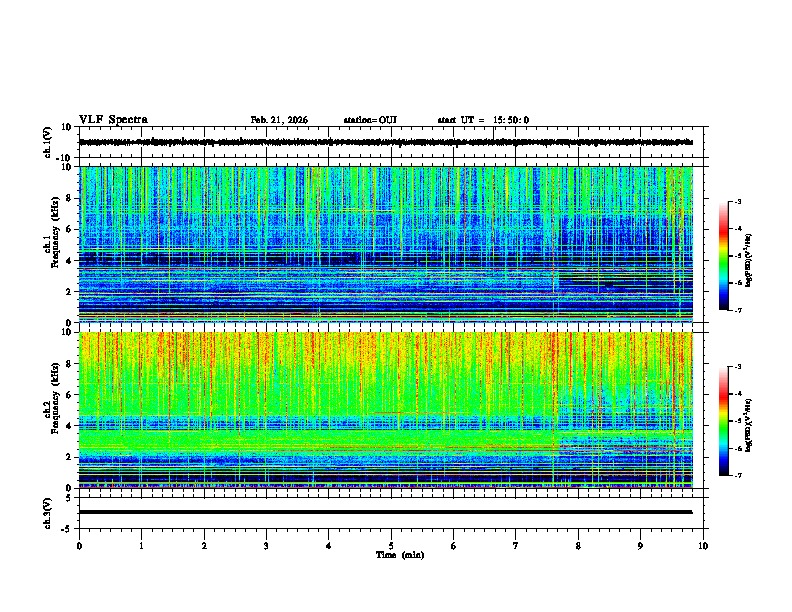The image size is (792, 612).
Task: Click time axis tick label "3"
Action: (266, 546)
